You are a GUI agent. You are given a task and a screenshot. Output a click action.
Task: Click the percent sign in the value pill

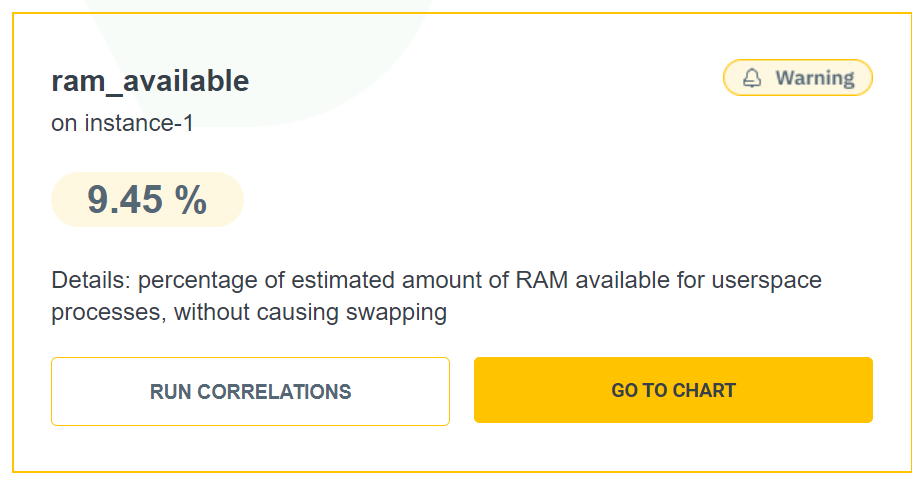(191, 200)
